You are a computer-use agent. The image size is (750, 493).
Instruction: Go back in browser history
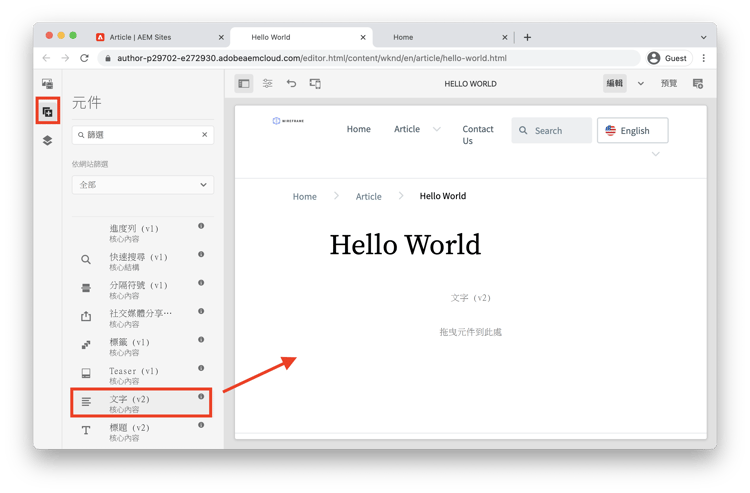pos(46,58)
